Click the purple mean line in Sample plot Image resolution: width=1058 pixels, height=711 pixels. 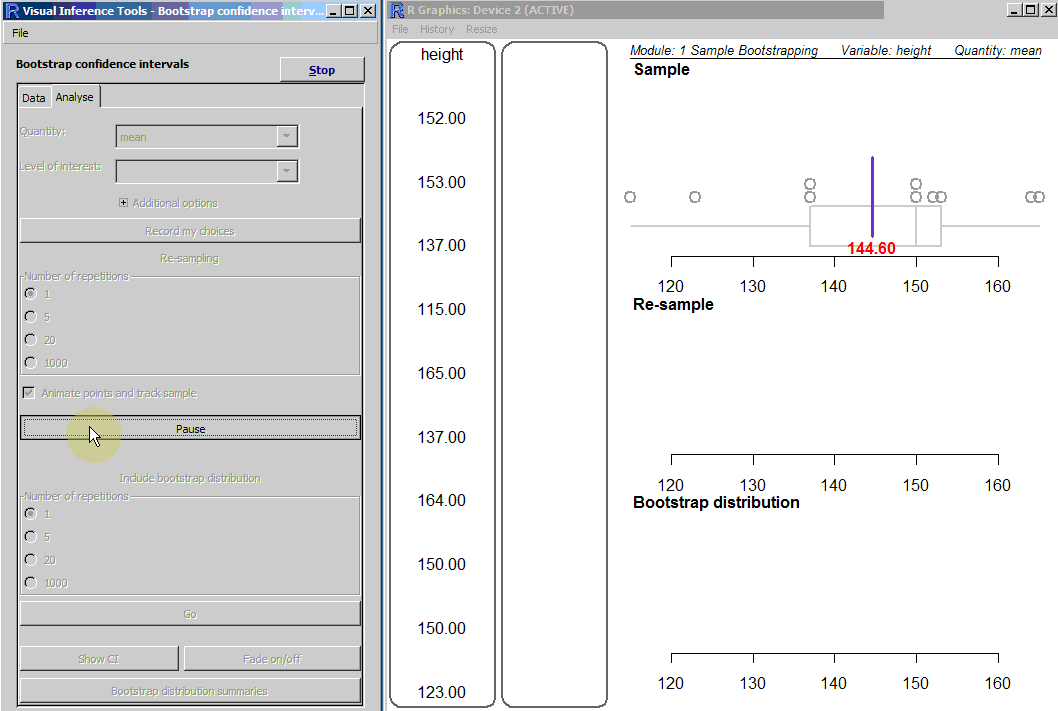tap(873, 195)
